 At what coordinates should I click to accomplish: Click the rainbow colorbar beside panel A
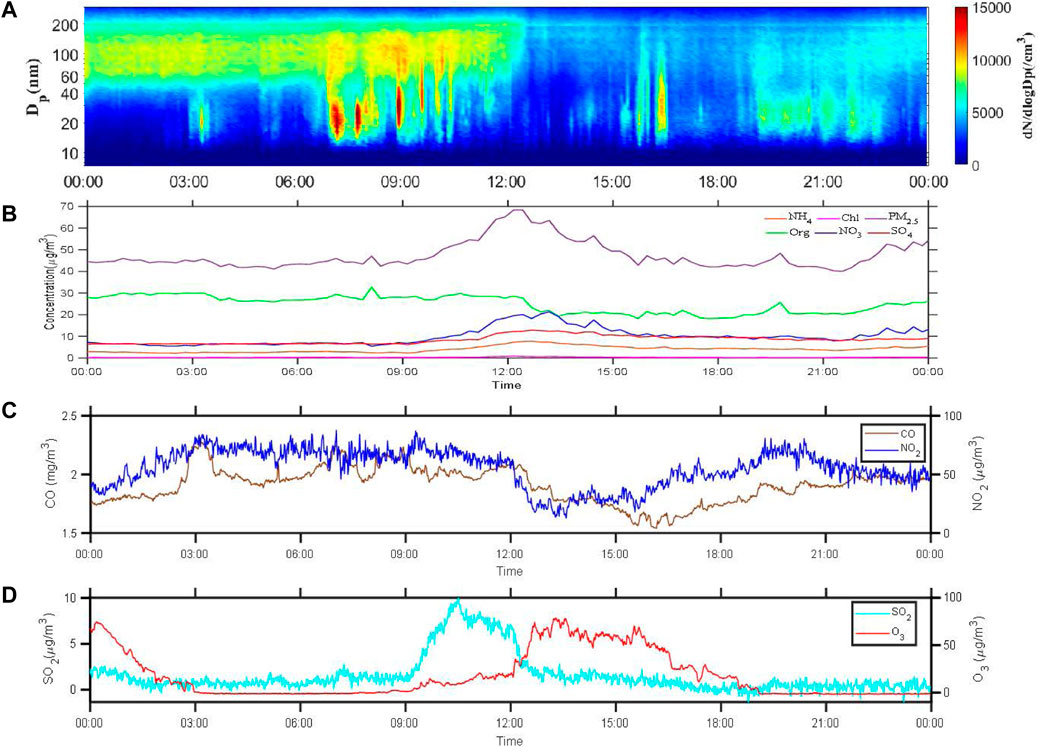[x=963, y=86]
